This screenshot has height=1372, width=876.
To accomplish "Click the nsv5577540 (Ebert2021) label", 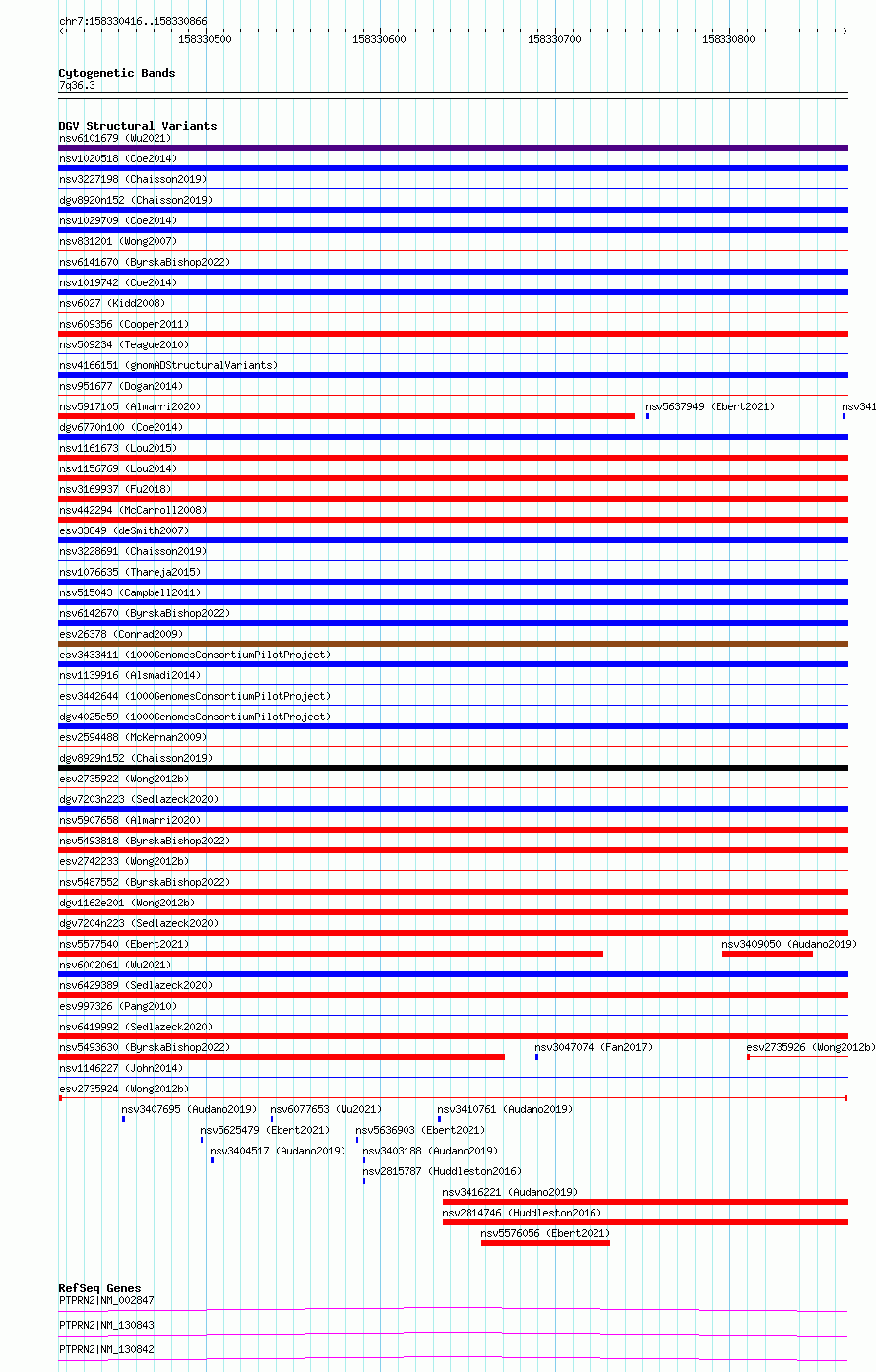I will [124, 944].
